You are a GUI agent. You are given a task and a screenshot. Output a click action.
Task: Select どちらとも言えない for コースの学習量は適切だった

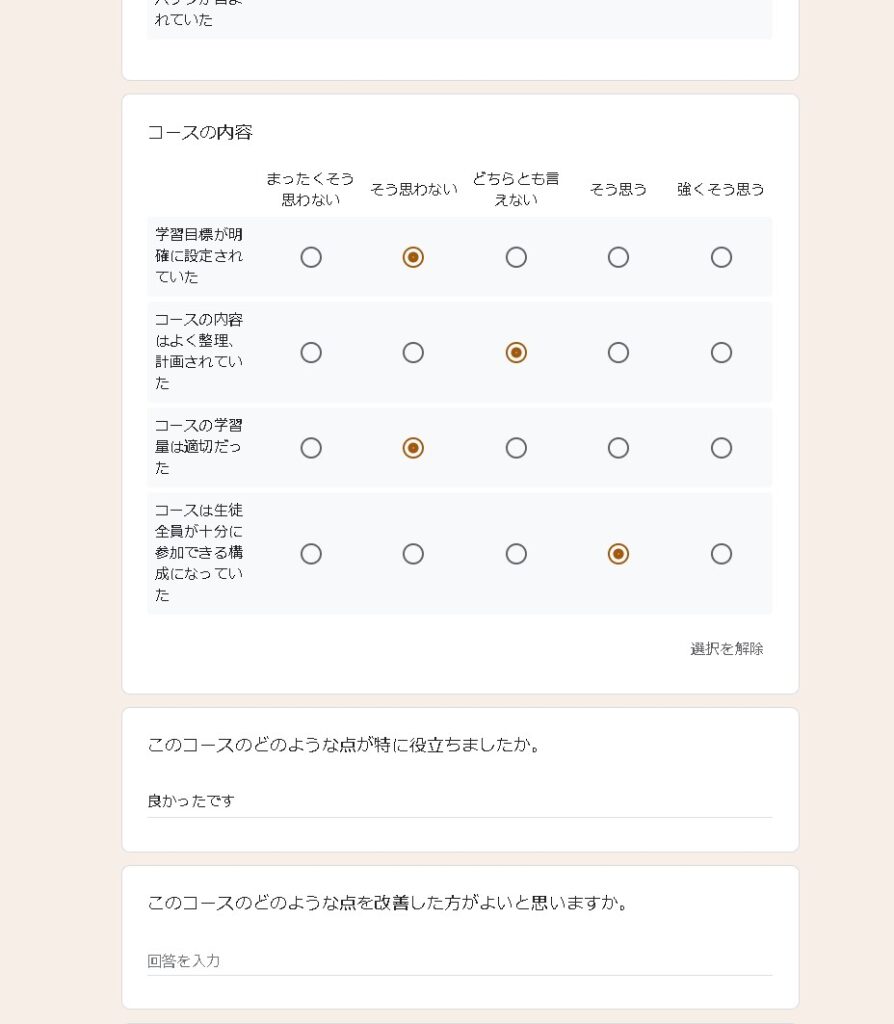[x=516, y=448]
